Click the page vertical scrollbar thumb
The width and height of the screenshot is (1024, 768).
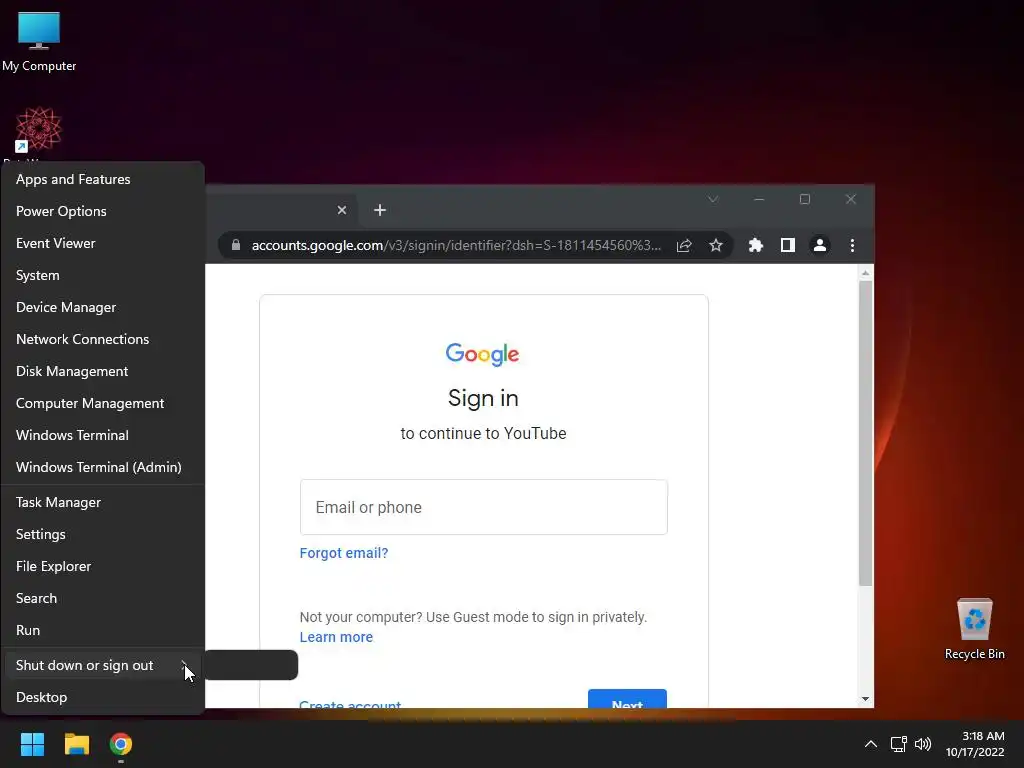coord(865,434)
